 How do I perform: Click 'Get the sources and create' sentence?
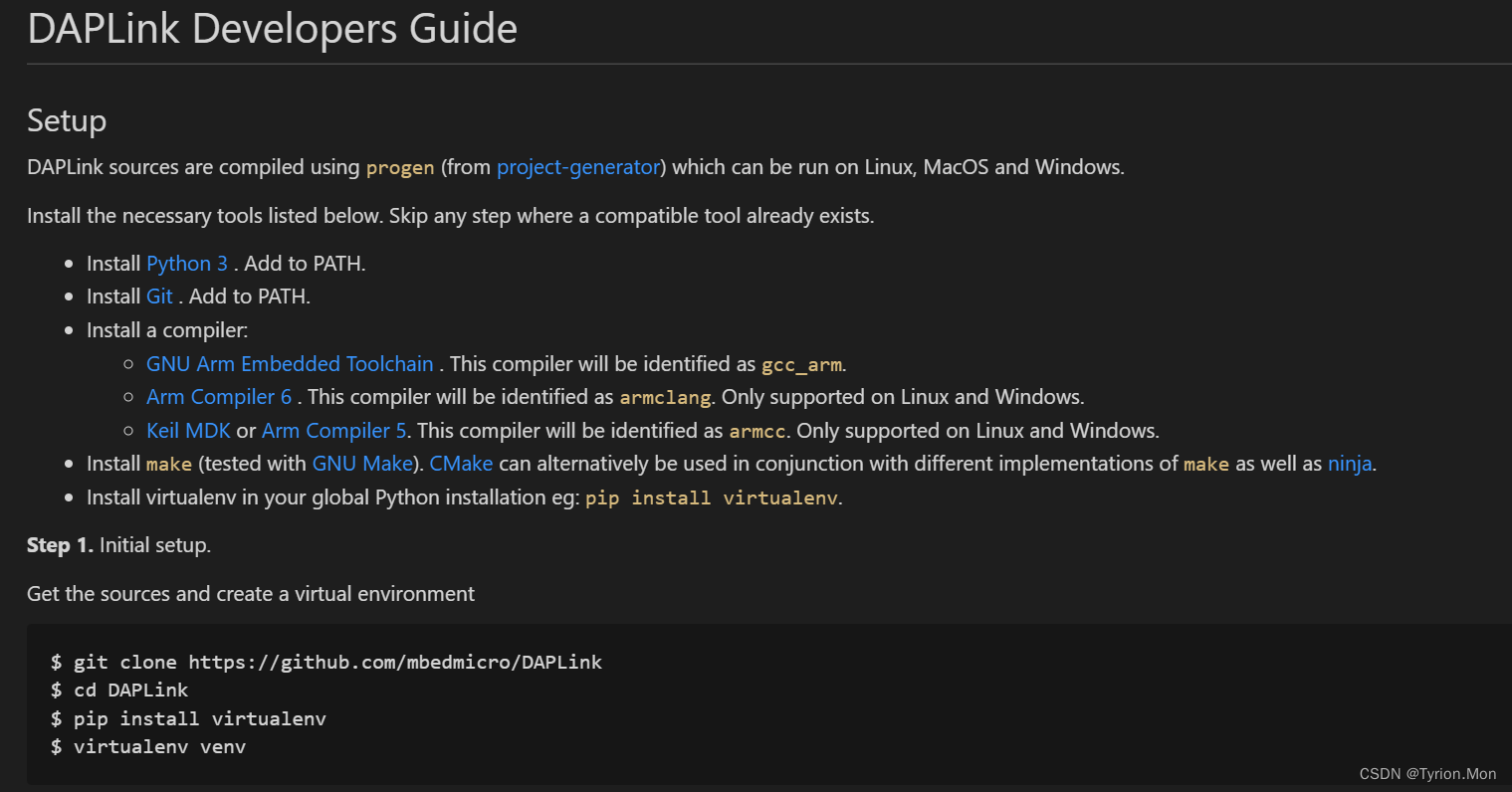pos(251,594)
